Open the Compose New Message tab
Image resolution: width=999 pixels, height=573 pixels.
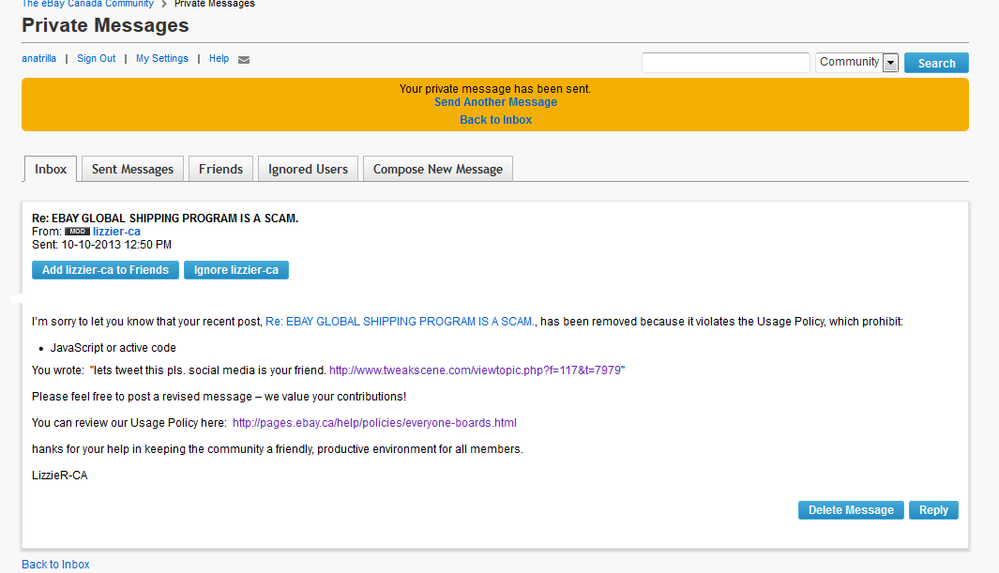pos(438,169)
